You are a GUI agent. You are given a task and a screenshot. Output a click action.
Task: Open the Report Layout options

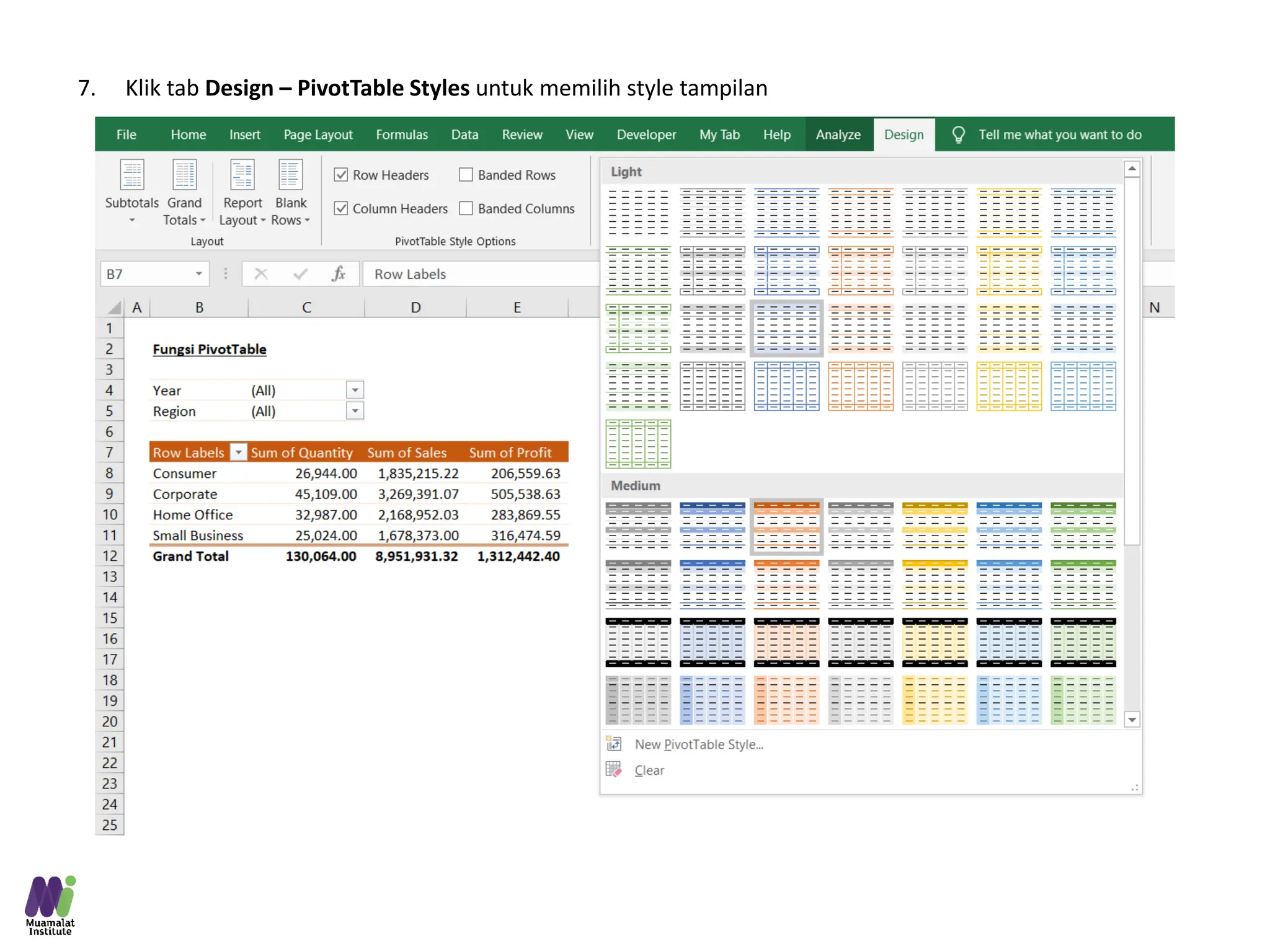pyautogui.click(x=242, y=193)
